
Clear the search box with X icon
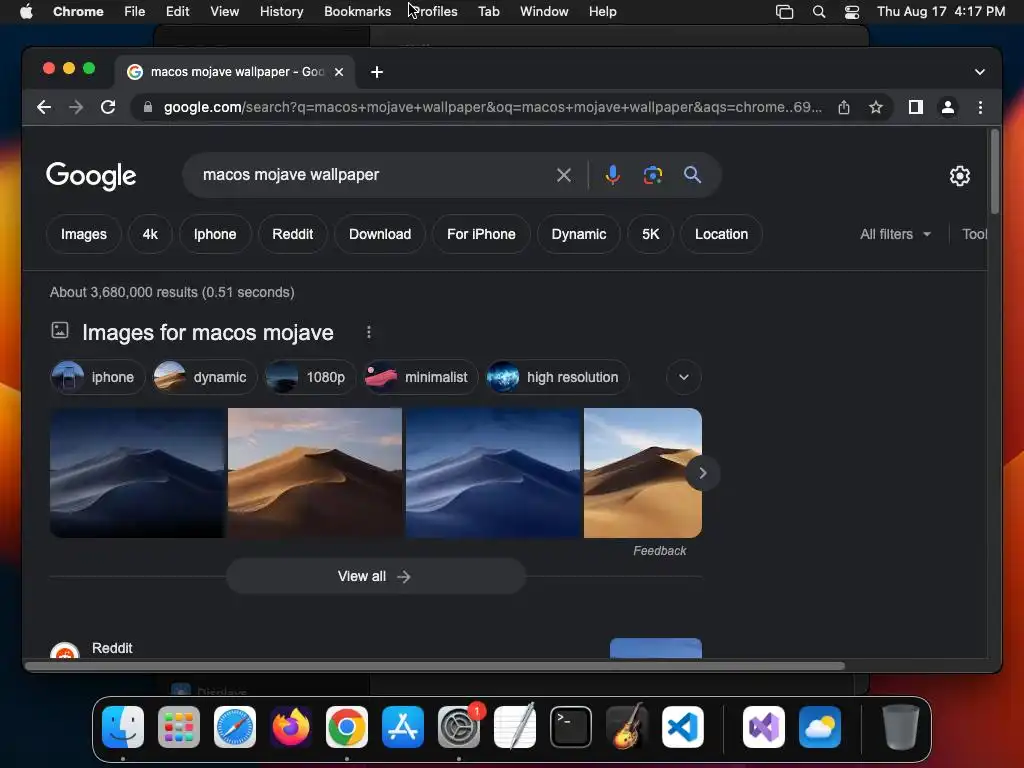click(x=564, y=175)
